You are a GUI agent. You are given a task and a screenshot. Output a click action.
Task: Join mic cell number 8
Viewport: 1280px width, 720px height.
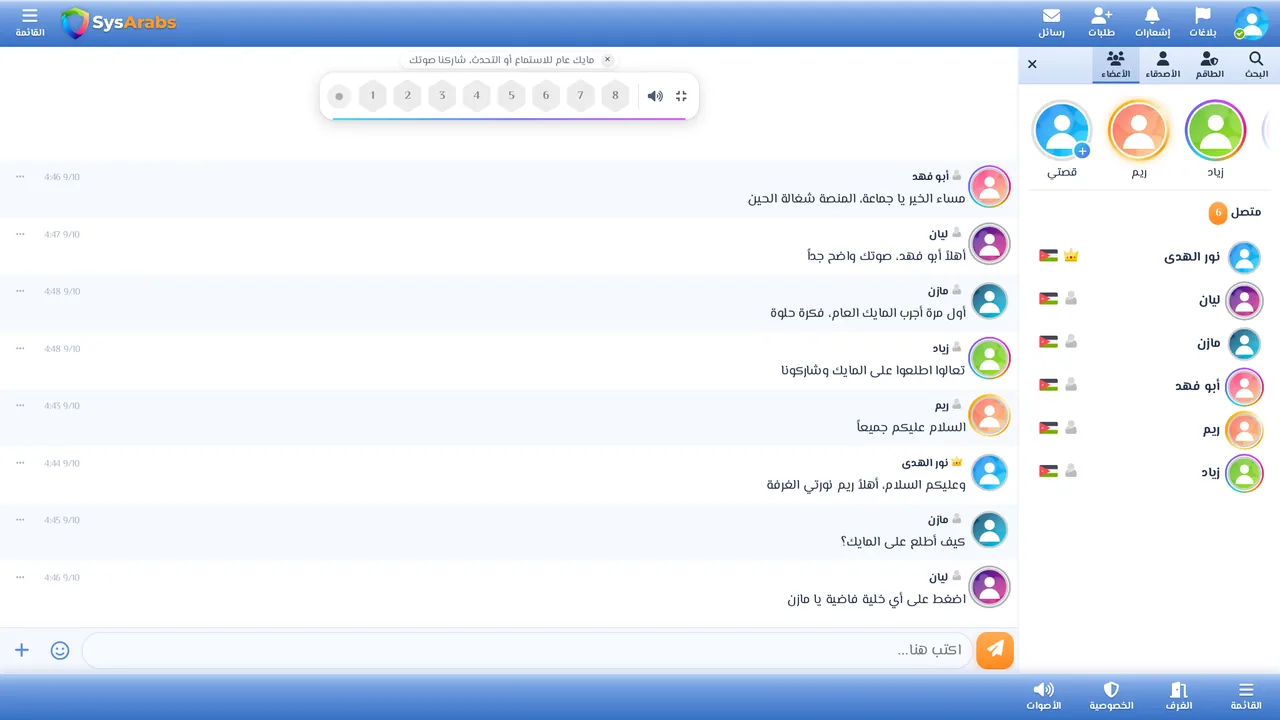(x=615, y=96)
